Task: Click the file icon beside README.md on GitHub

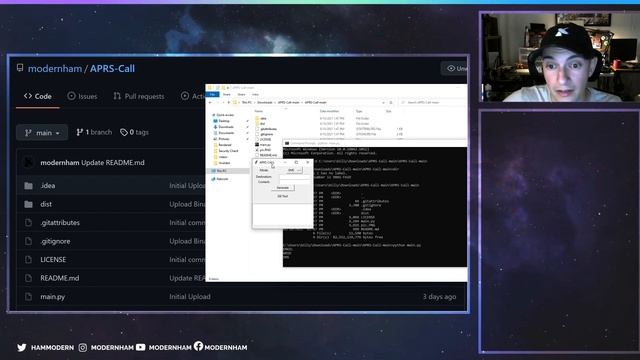Action: [x=28, y=278]
